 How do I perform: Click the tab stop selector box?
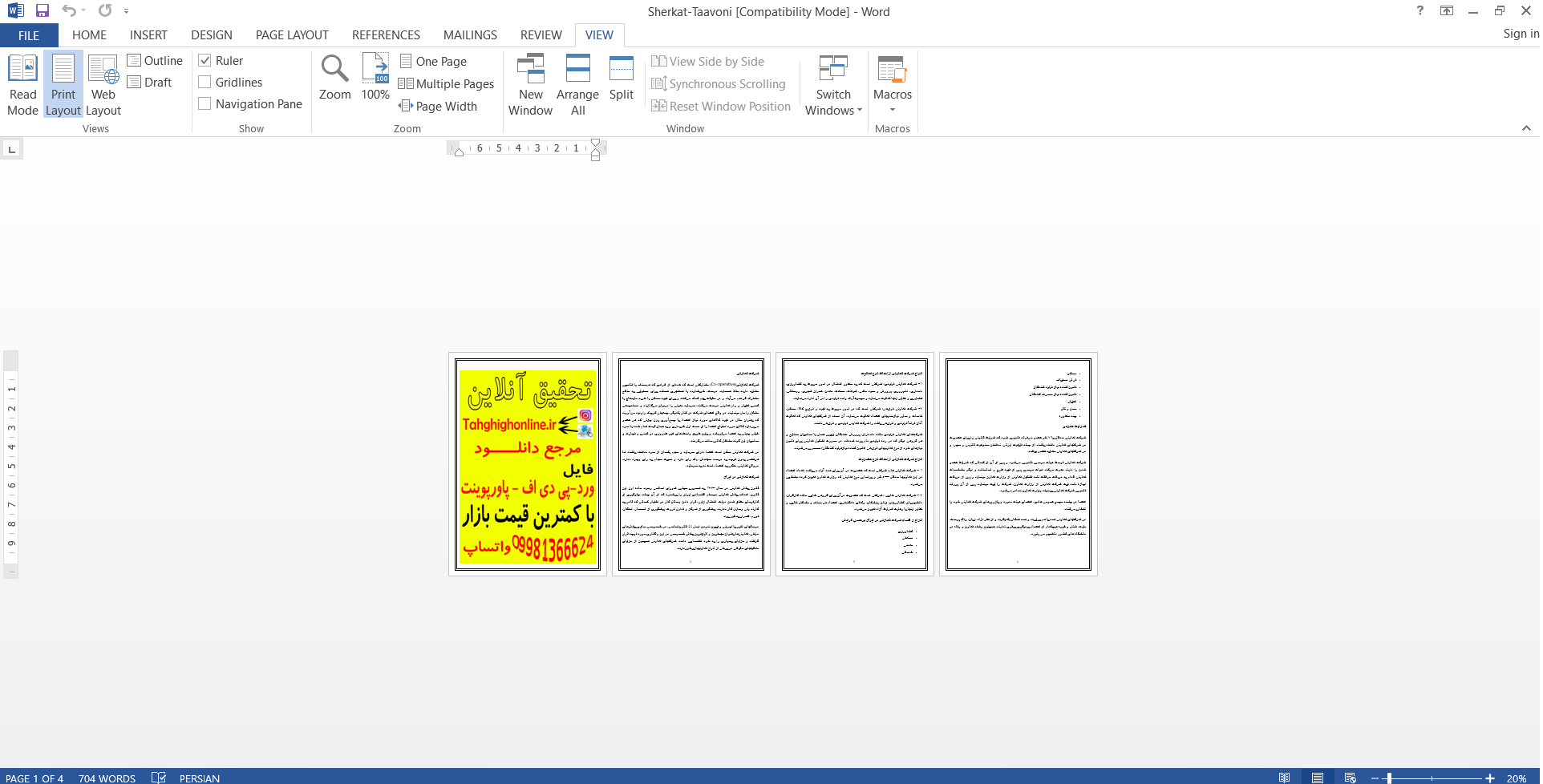pyautogui.click(x=11, y=149)
